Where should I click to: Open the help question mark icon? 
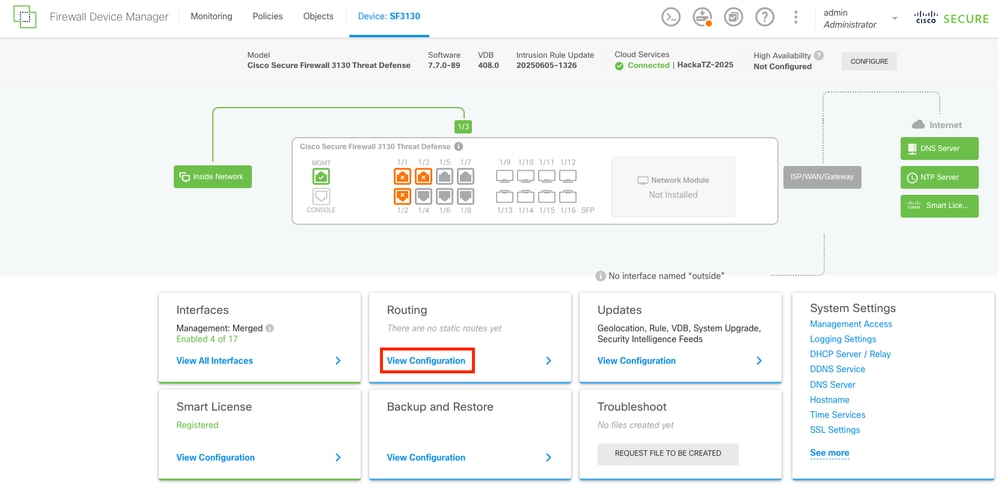point(764,17)
